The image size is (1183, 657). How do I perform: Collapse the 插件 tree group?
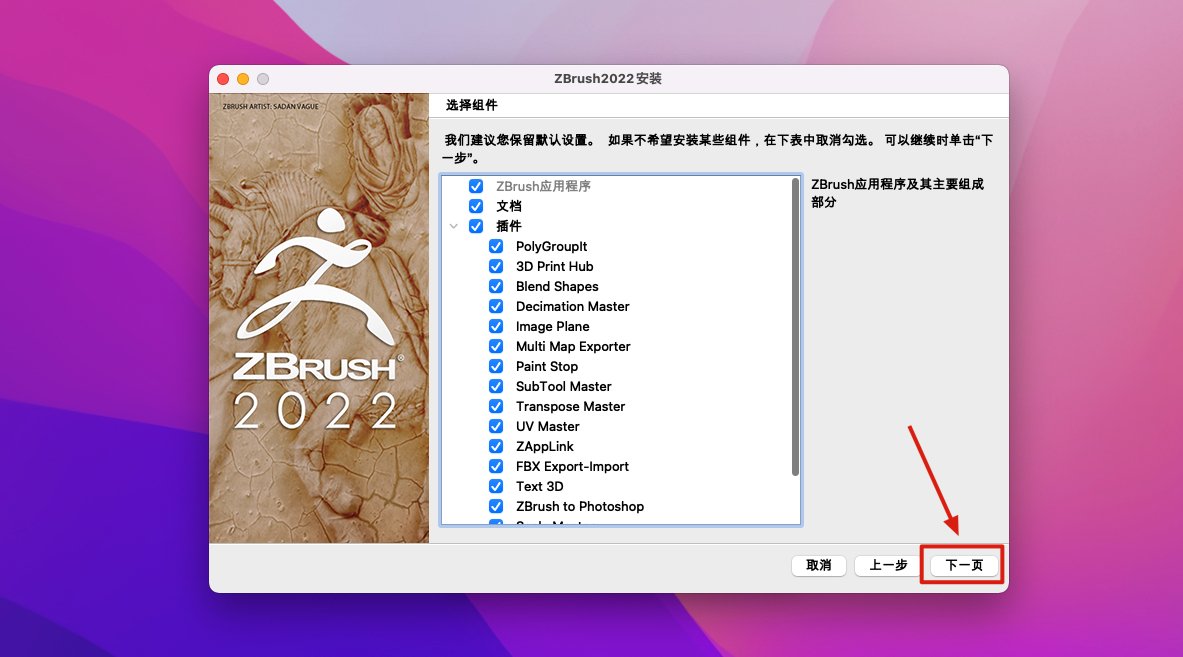click(x=454, y=226)
